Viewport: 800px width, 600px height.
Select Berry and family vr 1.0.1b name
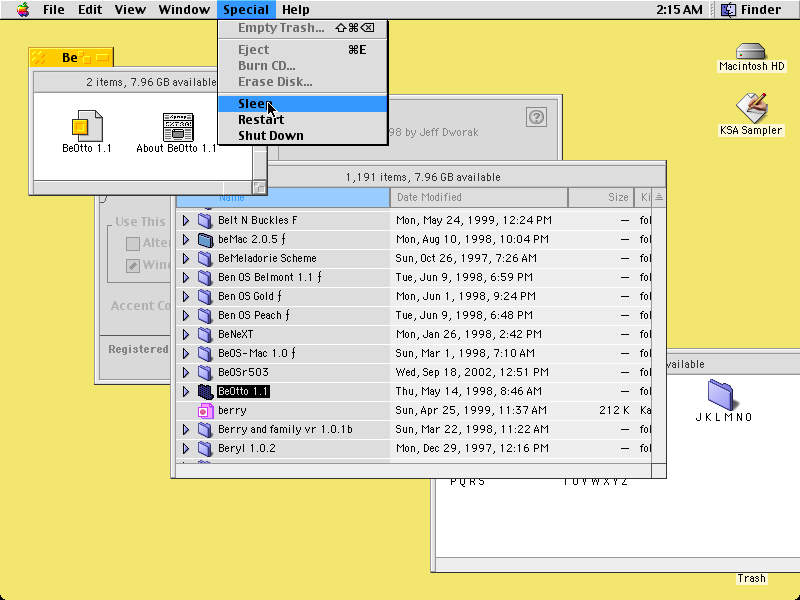pos(285,429)
